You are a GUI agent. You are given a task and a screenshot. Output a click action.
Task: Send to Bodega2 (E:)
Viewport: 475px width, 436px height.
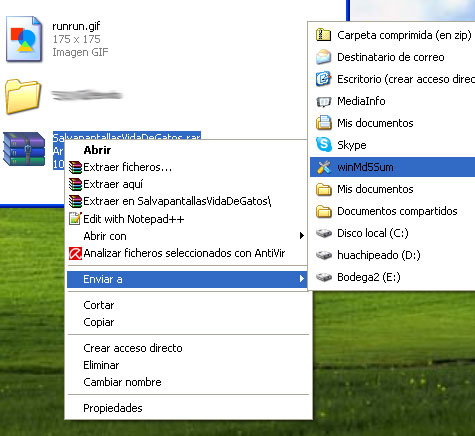(392, 277)
